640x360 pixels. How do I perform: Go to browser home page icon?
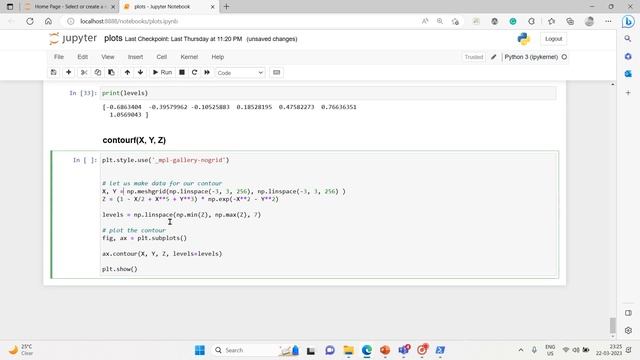[x=48, y=21]
